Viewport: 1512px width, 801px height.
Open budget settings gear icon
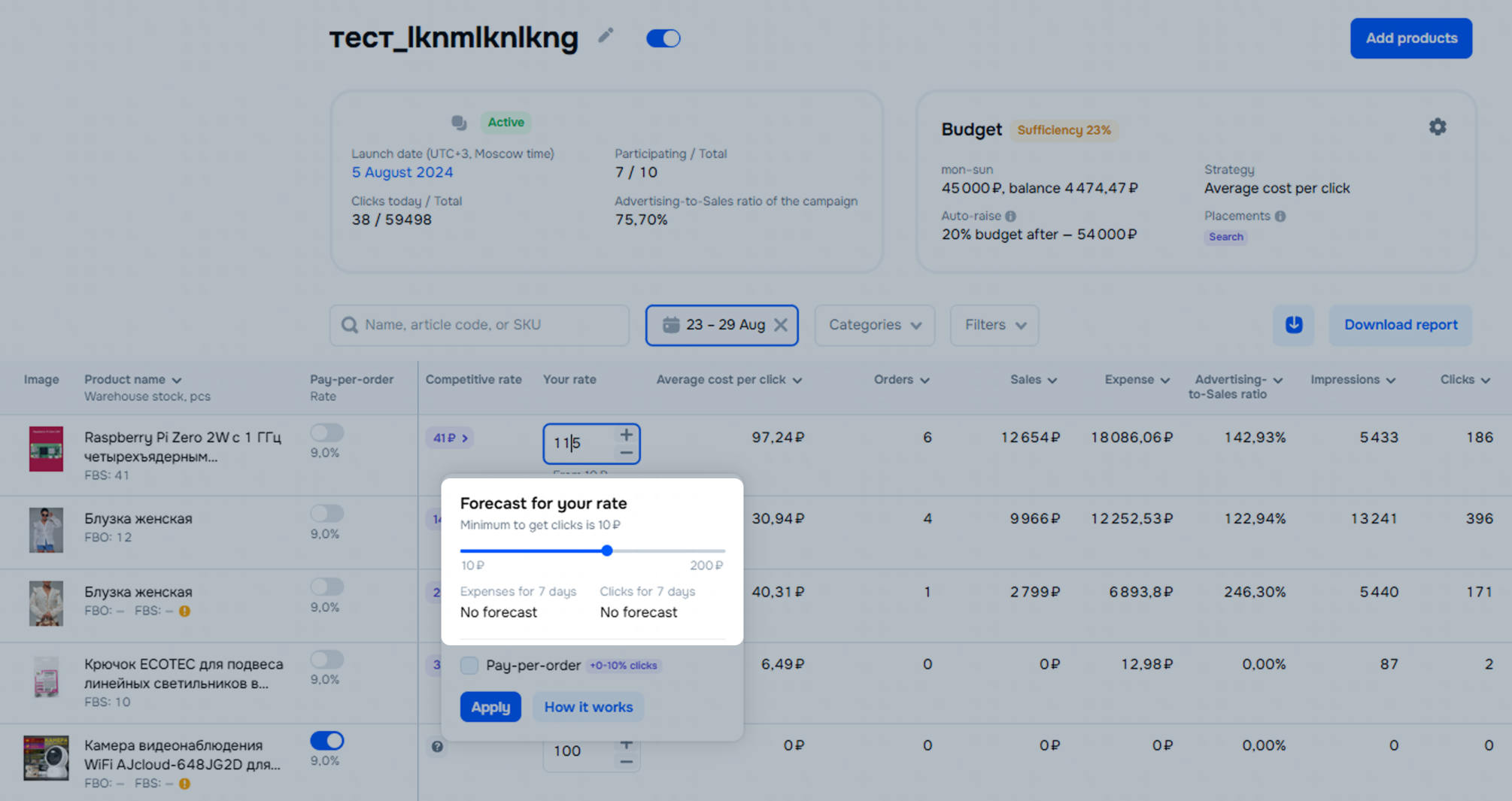[x=1437, y=127]
